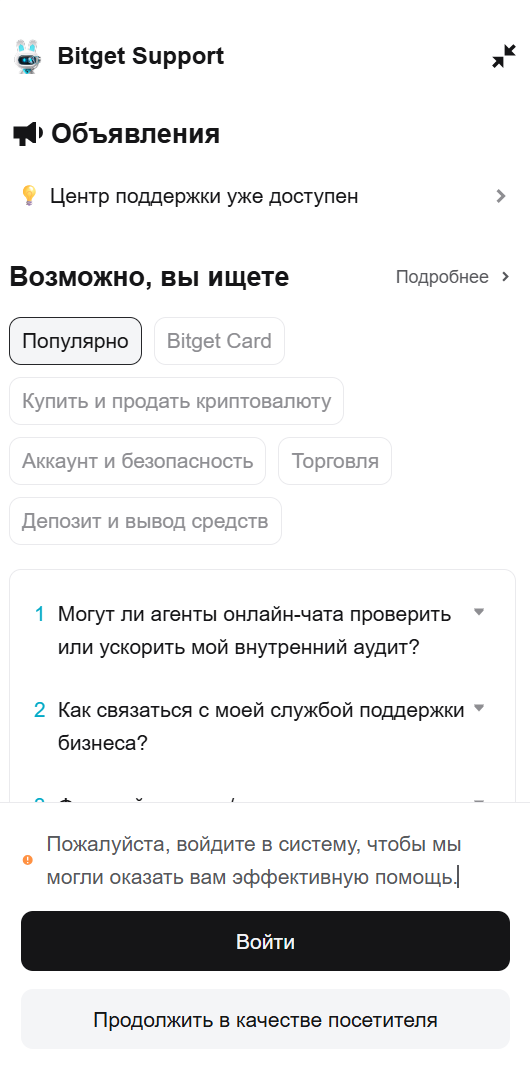Choose the Аккаунт и безопасность category
The image size is (530, 1075).
[x=137, y=461]
